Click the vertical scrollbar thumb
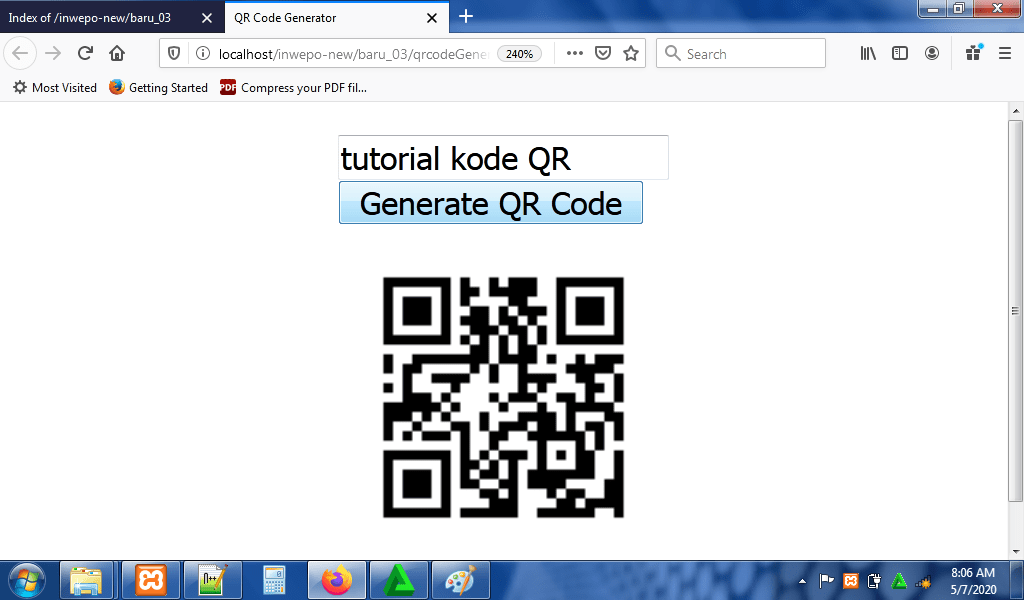Screen dimensions: 1024x600 (1016, 311)
